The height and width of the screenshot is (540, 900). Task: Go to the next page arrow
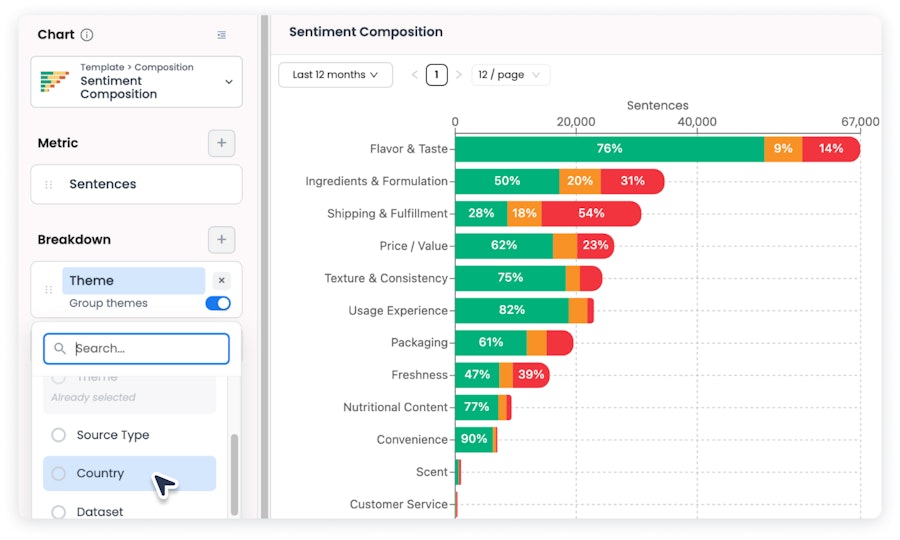point(459,75)
